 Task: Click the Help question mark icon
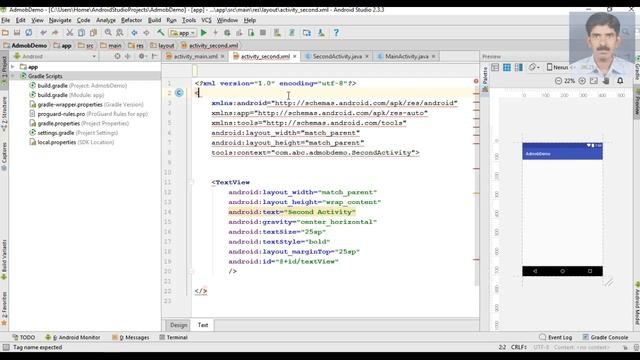(x=336, y=33)
